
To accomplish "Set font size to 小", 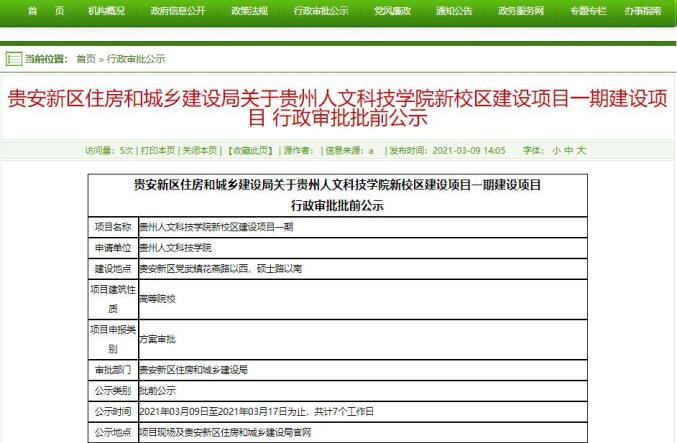I will click(x=556, y=150).
